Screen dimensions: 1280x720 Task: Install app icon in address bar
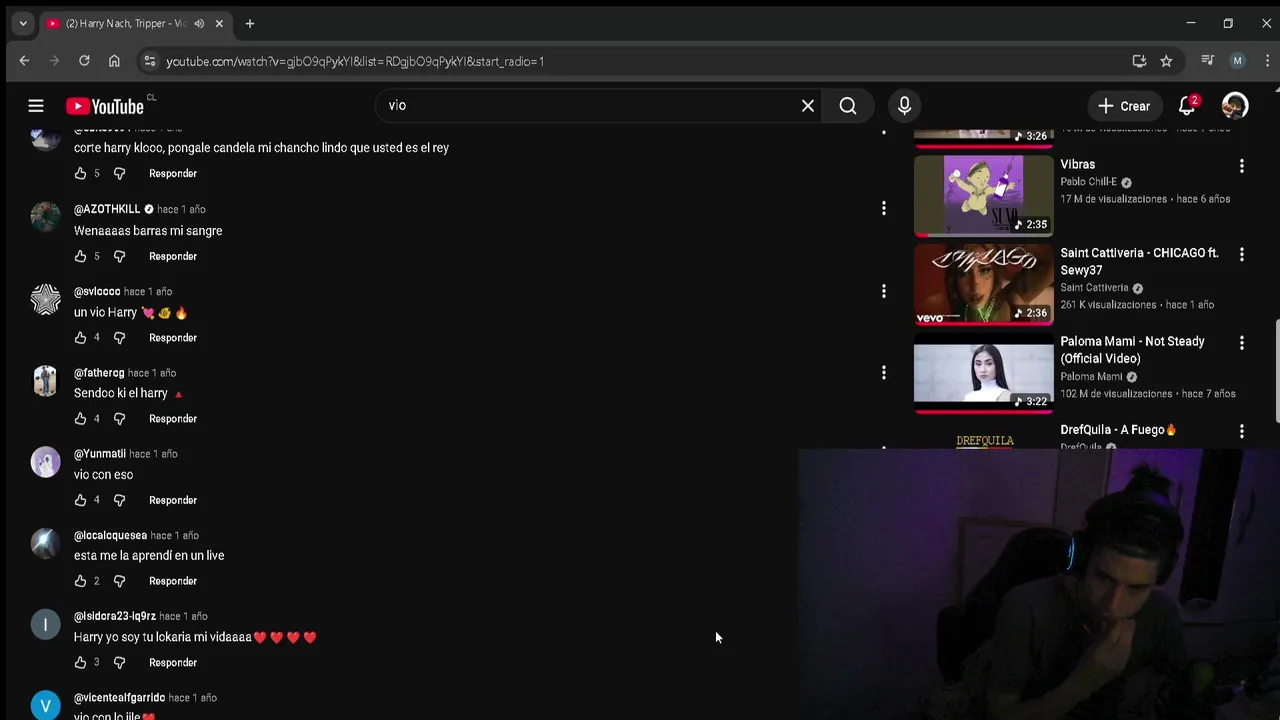pyautogui.click(x=1139, y=61)
